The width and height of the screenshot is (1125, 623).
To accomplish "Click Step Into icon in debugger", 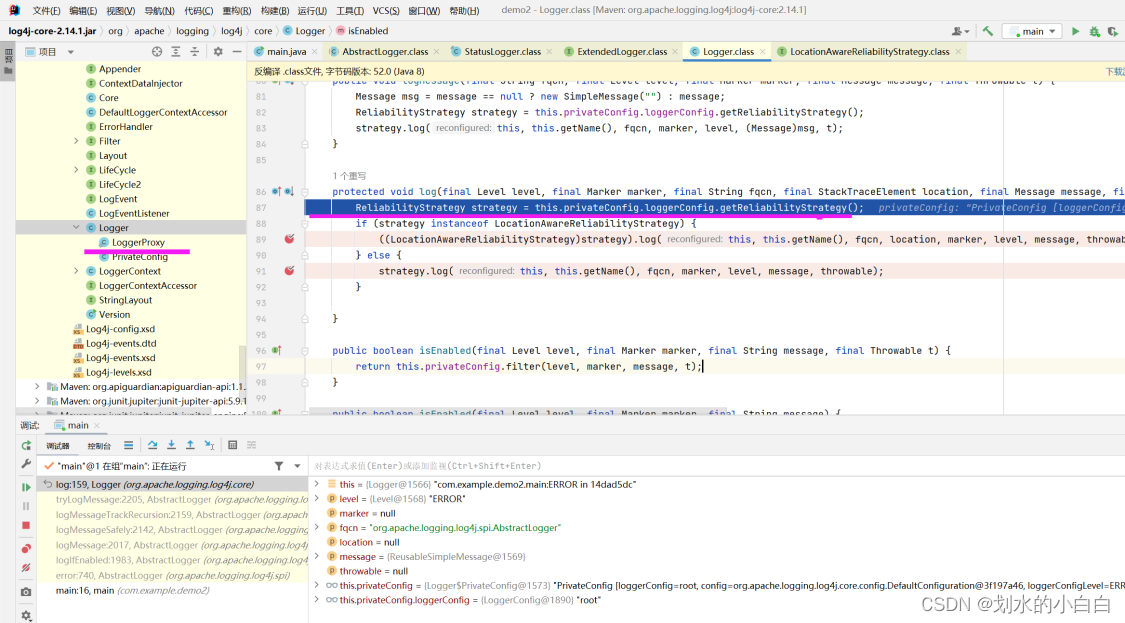I will (171, 445).
